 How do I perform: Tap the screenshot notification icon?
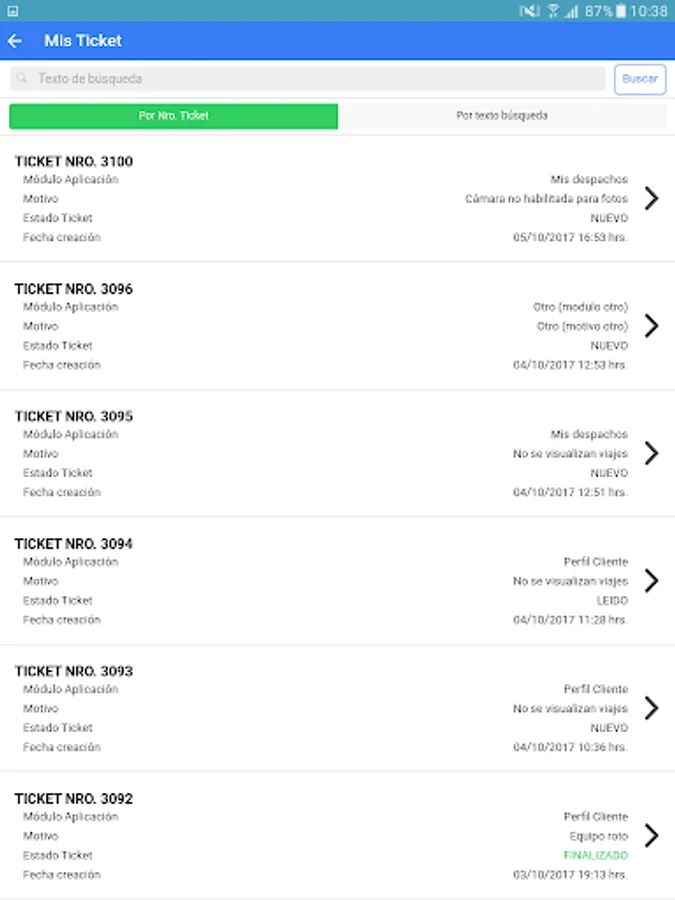tap(12, 11)
